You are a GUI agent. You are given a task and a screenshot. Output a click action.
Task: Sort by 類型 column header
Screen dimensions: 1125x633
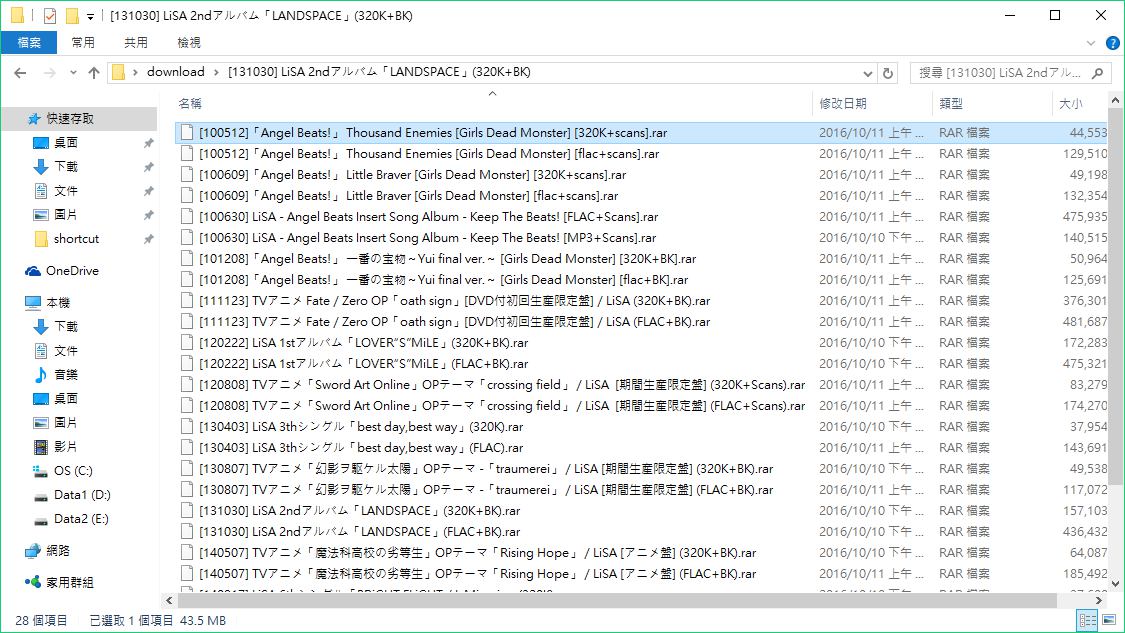951,103
